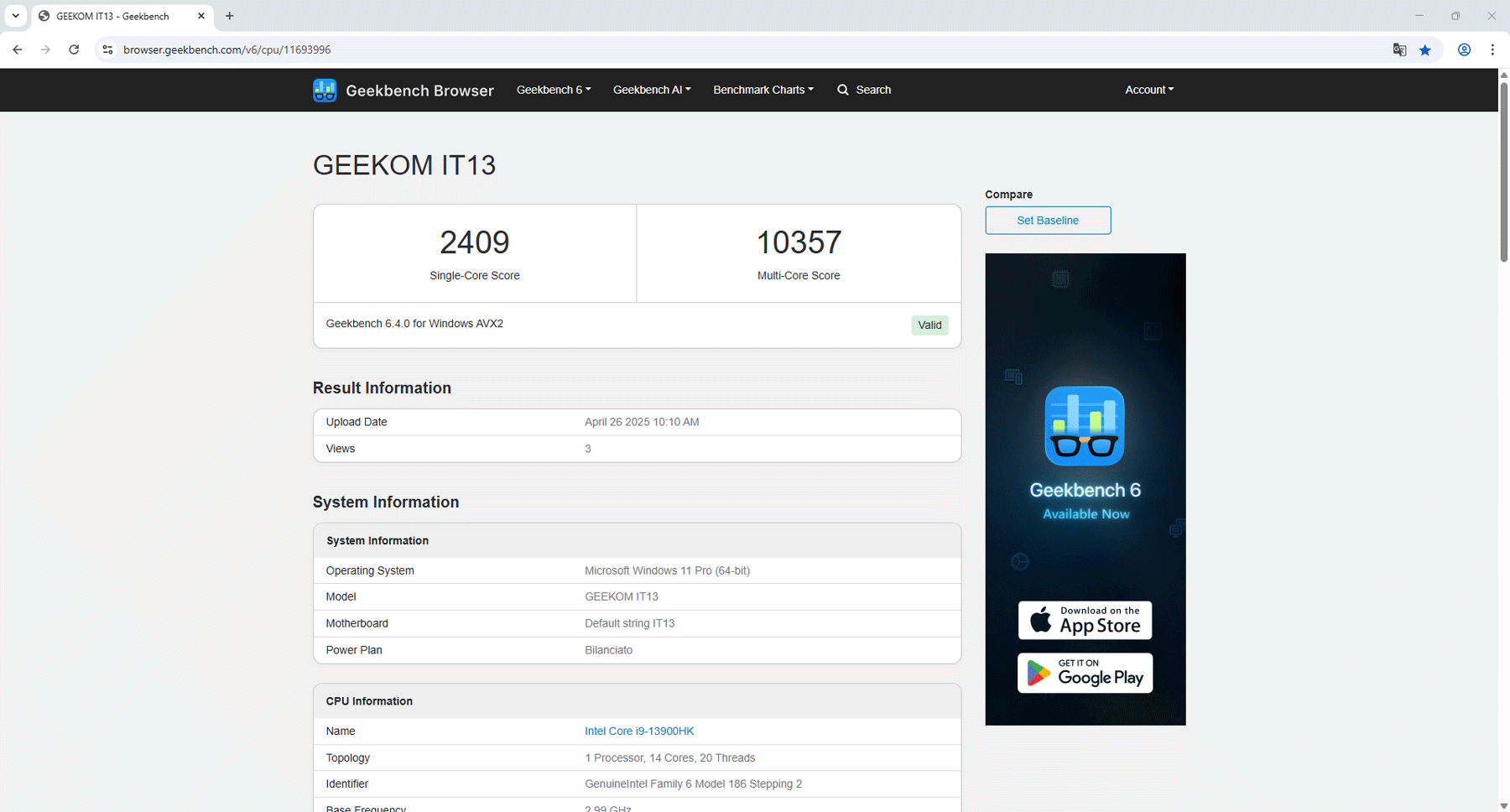The width and height of the screenshot is (1510, 812).
Task: Click the Result Information heading
Action: pos(382,388)
